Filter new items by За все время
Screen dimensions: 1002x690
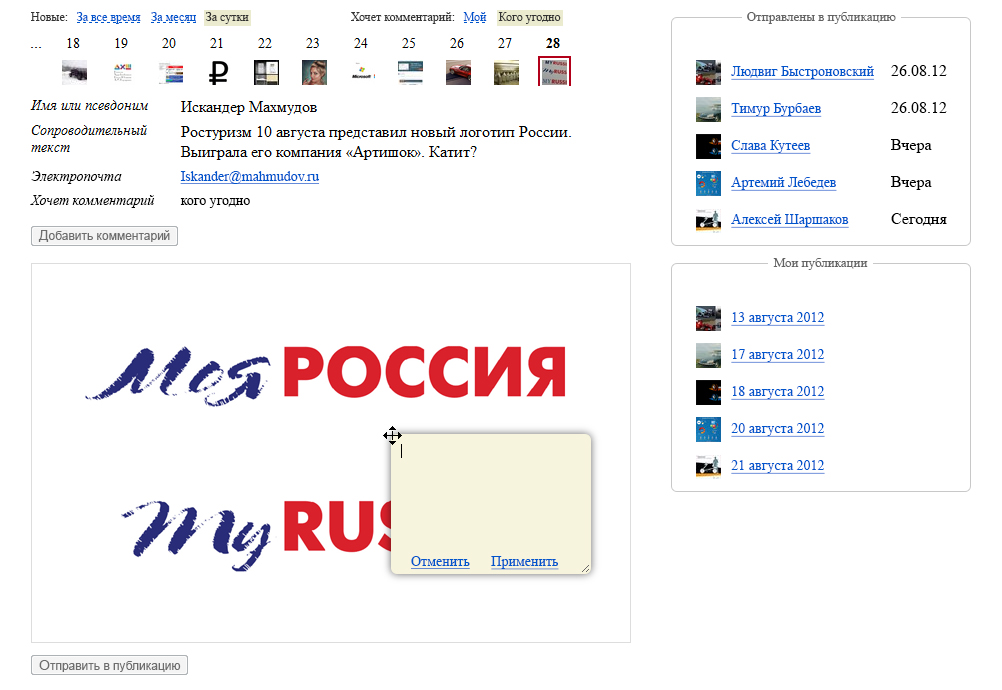[x=109, y=18]
